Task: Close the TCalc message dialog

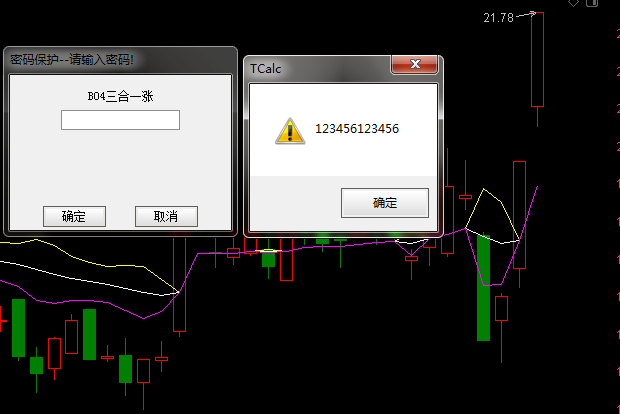Action: pyautogui.click(x=414, y=65)
